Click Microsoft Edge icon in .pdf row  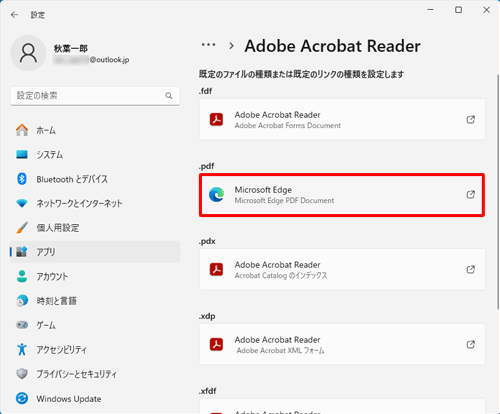point(216,195)
